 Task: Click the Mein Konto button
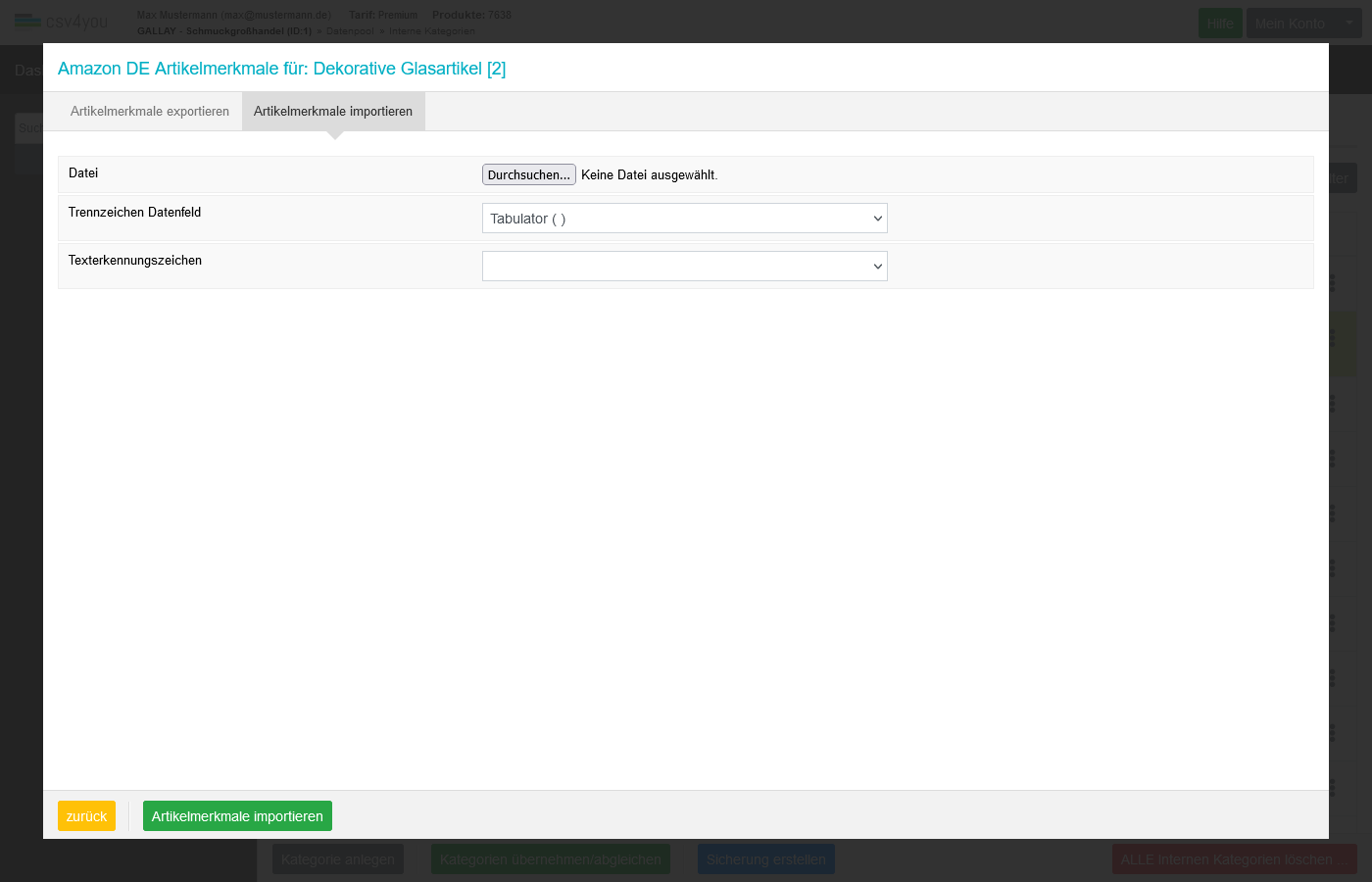coord(1289,23)
